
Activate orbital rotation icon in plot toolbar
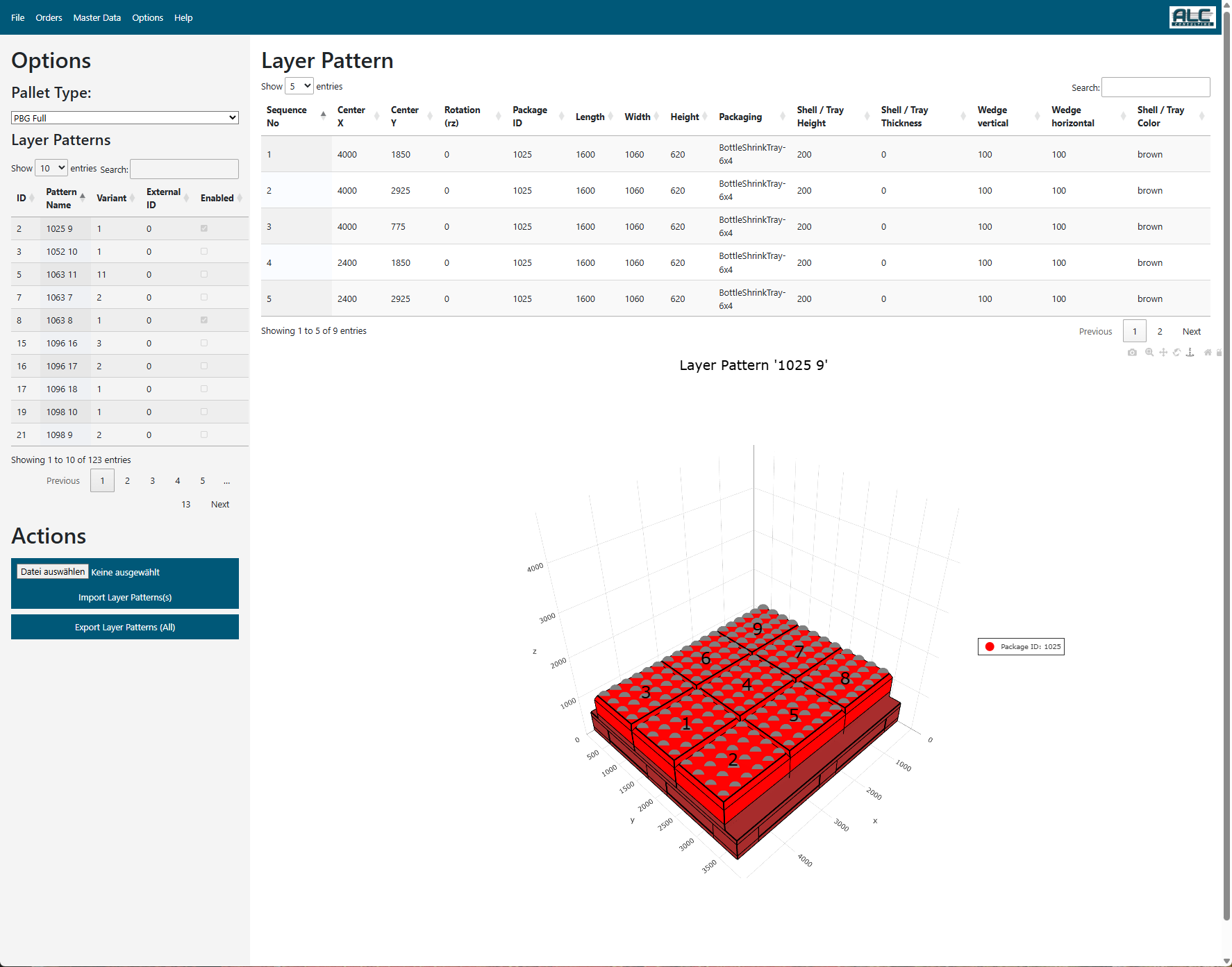(x=1176, y=353)
